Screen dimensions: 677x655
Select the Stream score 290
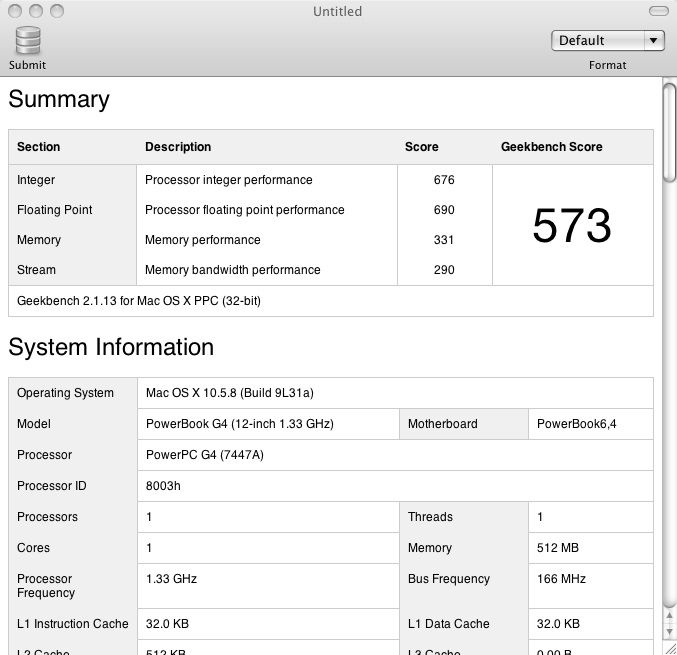[444, 270]
